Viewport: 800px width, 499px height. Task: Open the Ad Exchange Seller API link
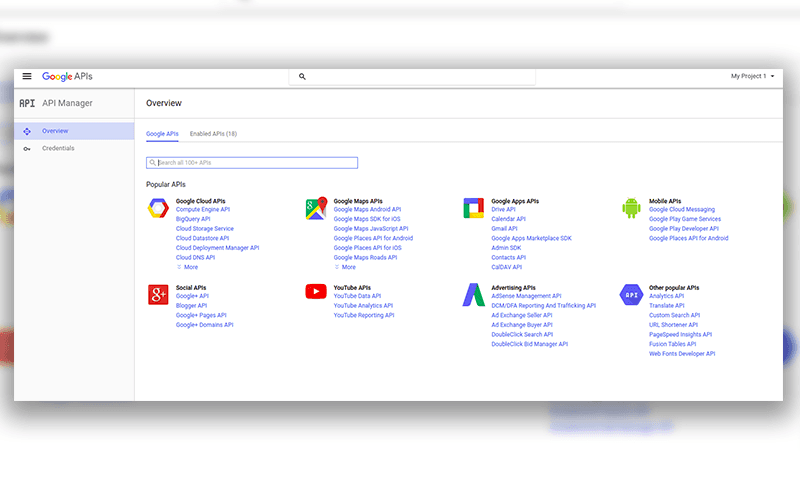pyautogui.click(x=522, y=316)
